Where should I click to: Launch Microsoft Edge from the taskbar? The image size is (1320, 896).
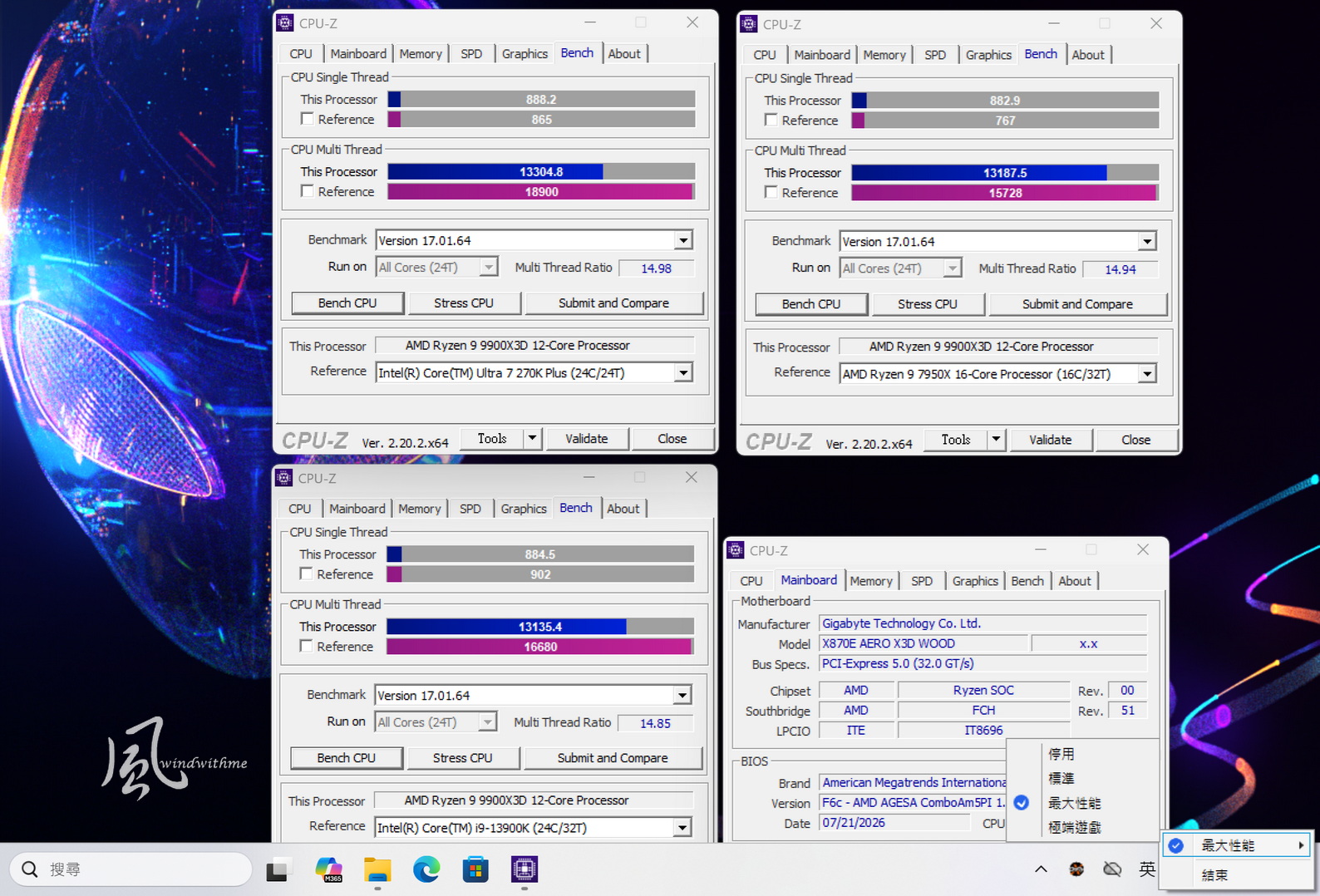tap(426, 869)
